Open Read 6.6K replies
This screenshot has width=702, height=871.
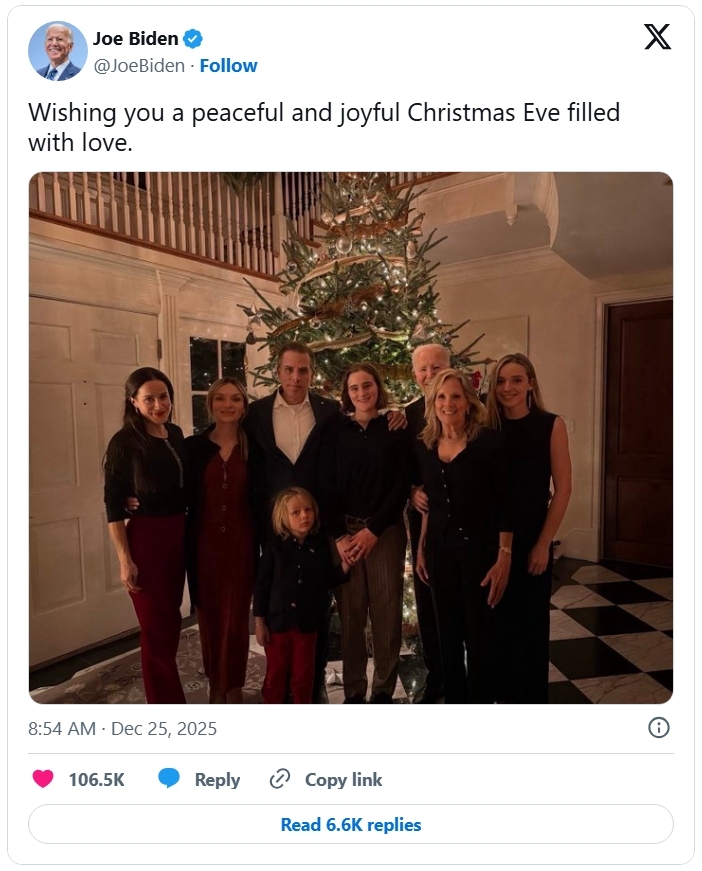pos(351,825)
